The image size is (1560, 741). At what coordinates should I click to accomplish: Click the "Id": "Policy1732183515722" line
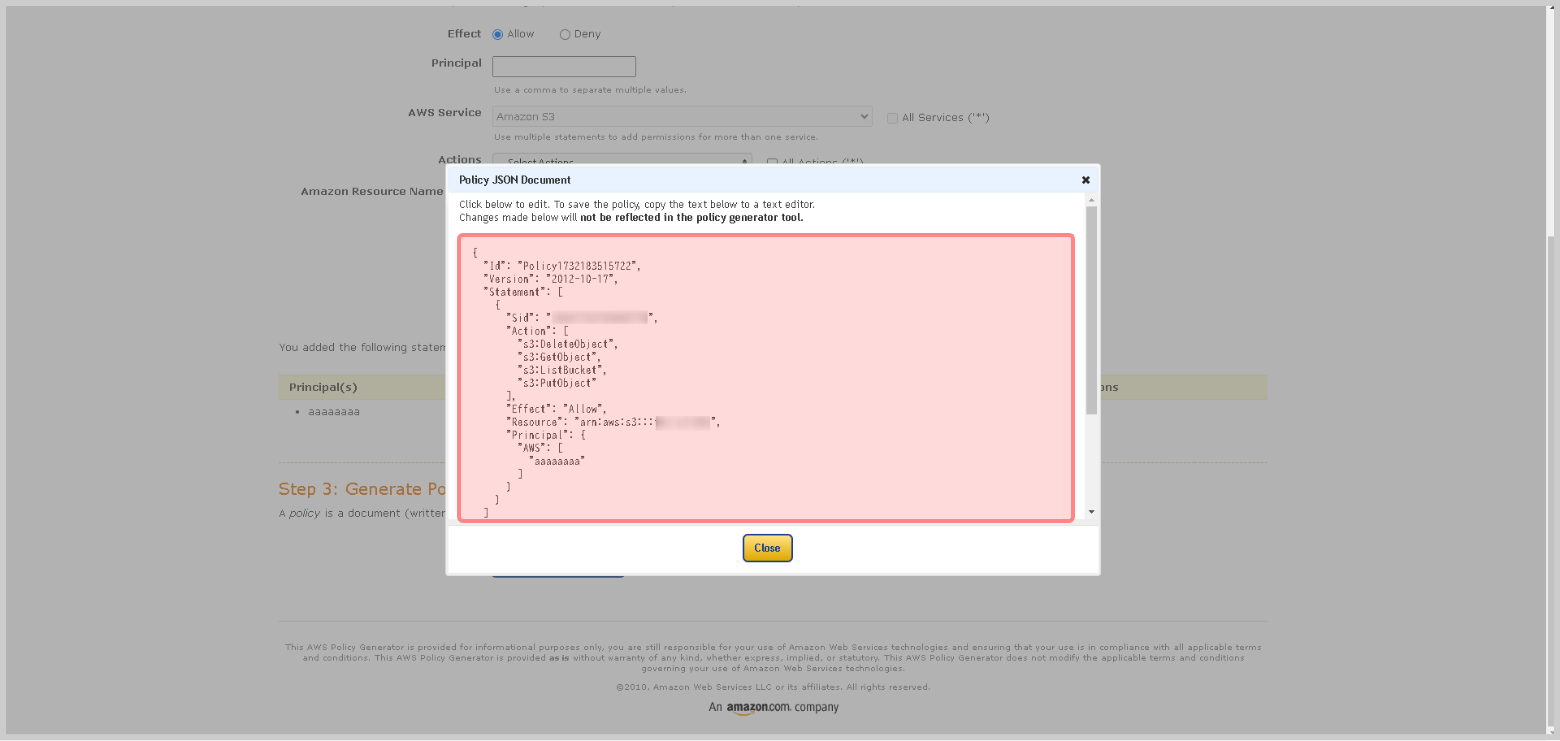[x=562, y=266]
